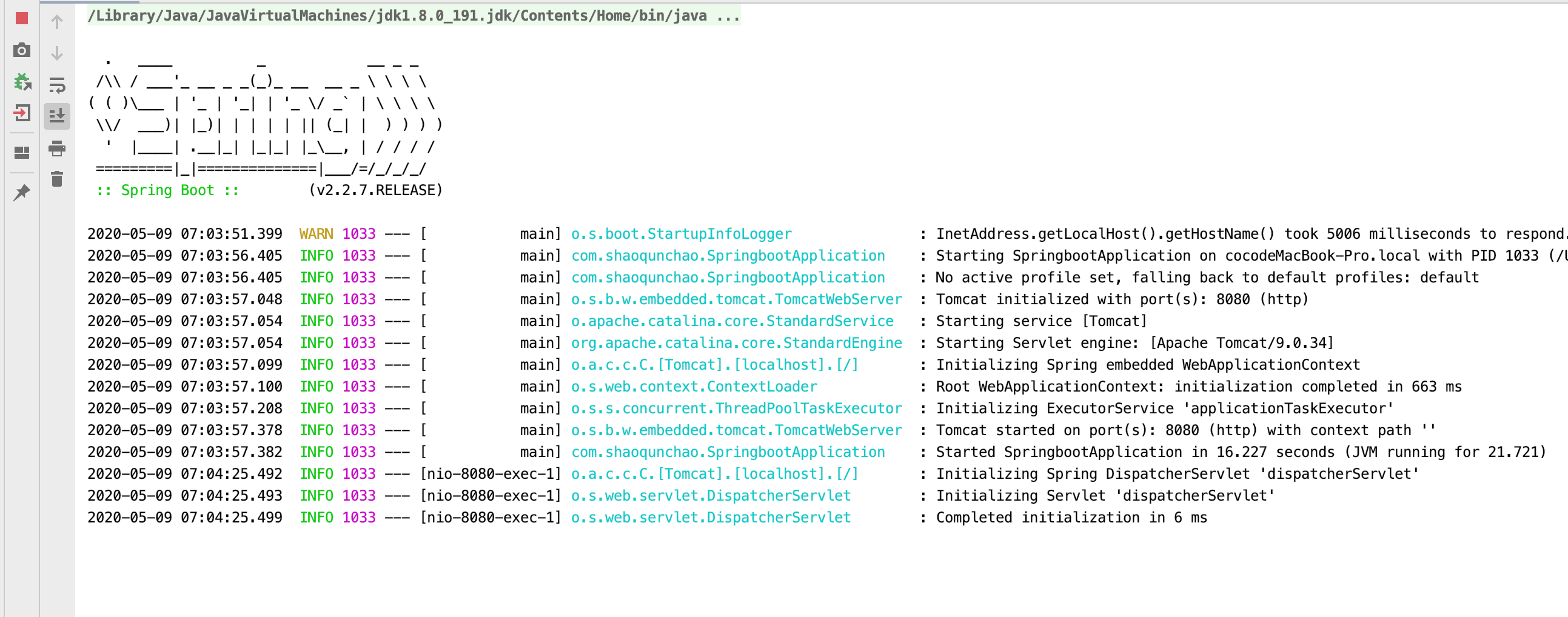Click 'Initializing Spring DispatcherServlet' message
This screenshot has width=1568, height=617.
coord(1178,474)
